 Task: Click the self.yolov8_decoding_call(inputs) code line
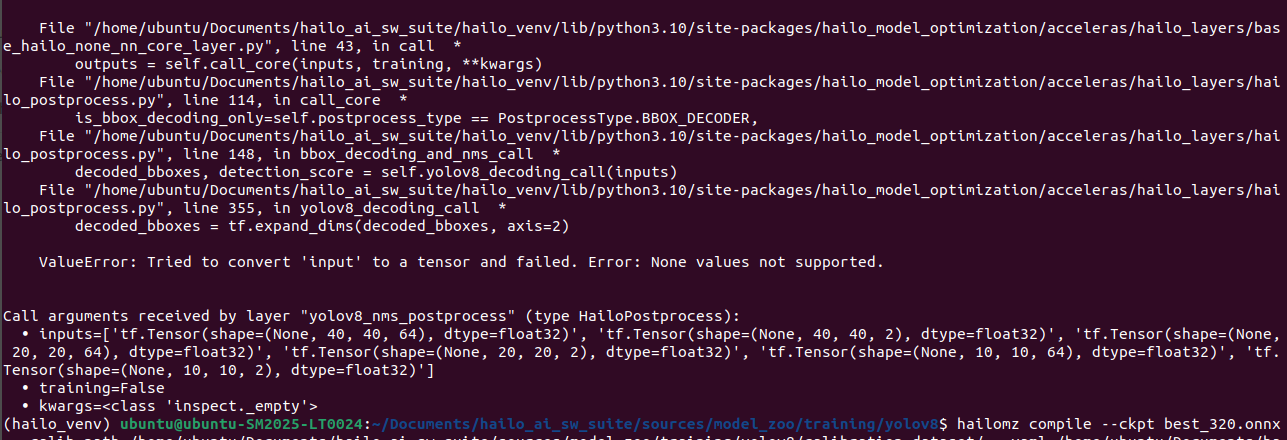pyautogui.click(x=376, y=172)
